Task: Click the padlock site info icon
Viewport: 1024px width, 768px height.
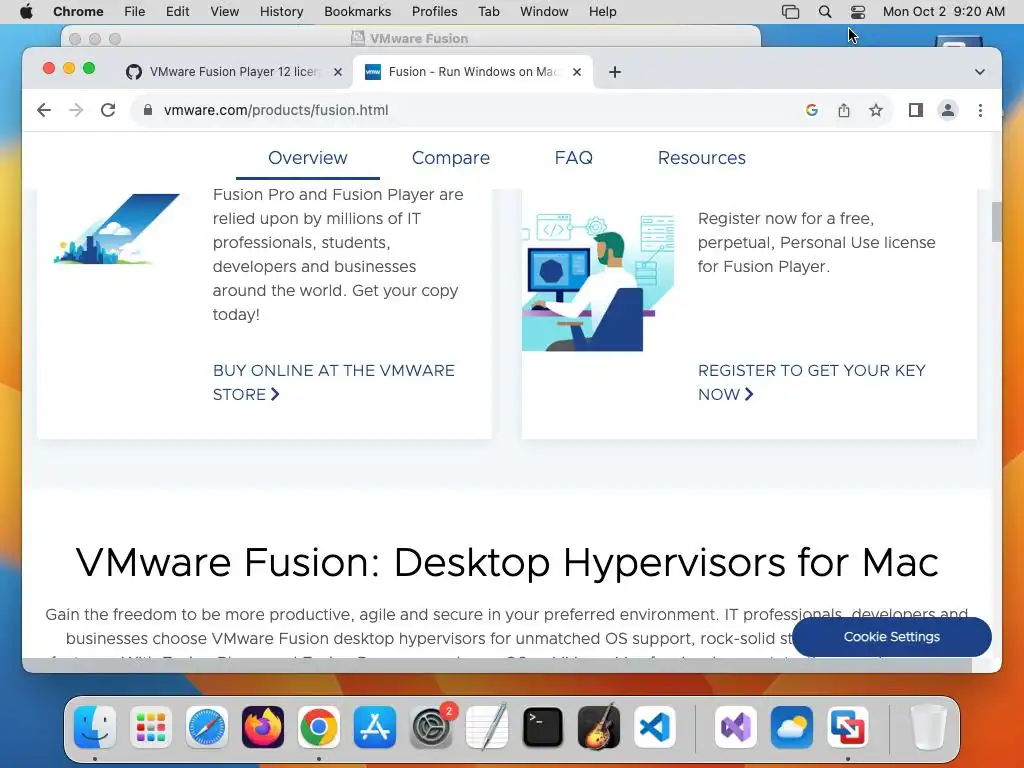Action: pyautogui.click(x=148, y=110)
